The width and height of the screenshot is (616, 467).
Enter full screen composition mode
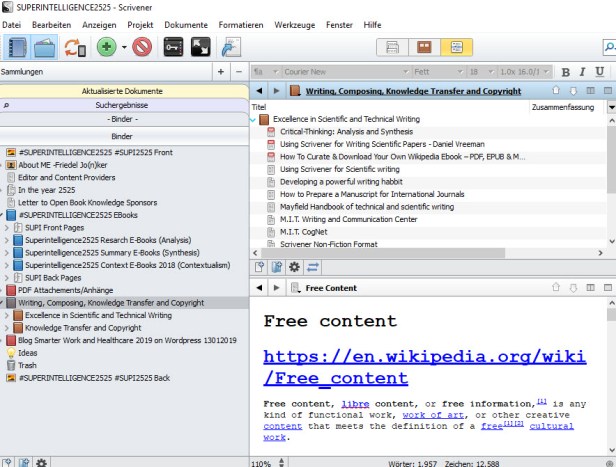point(200,47)
